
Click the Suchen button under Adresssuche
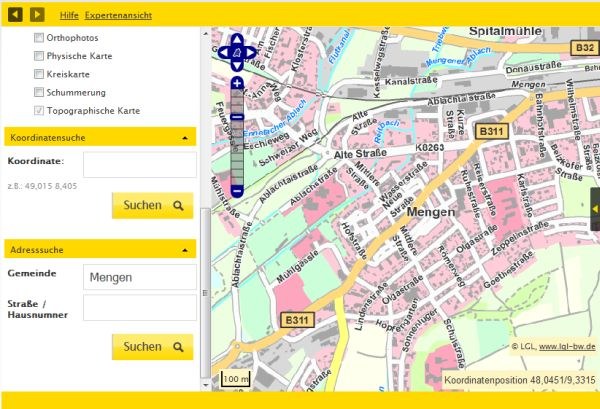(153, 347)
